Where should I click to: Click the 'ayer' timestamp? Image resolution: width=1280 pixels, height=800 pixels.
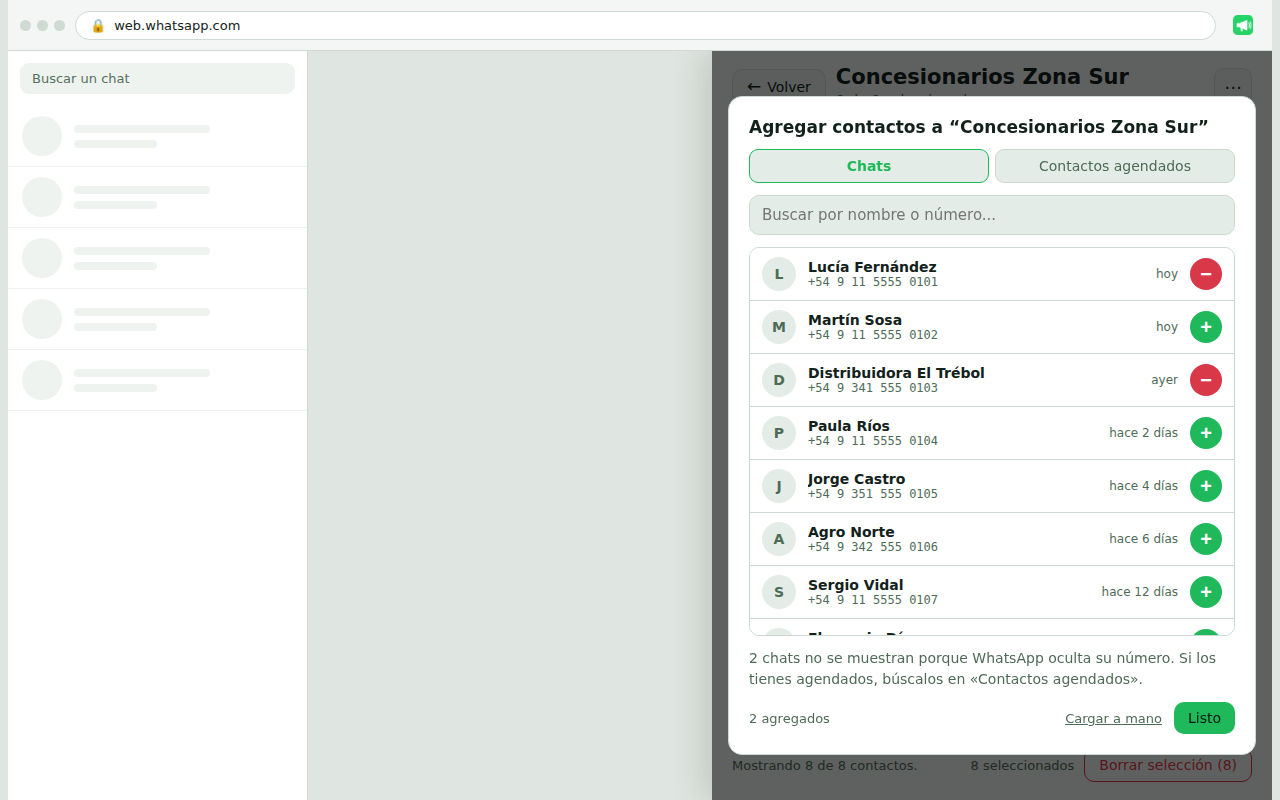(1164, 380)
